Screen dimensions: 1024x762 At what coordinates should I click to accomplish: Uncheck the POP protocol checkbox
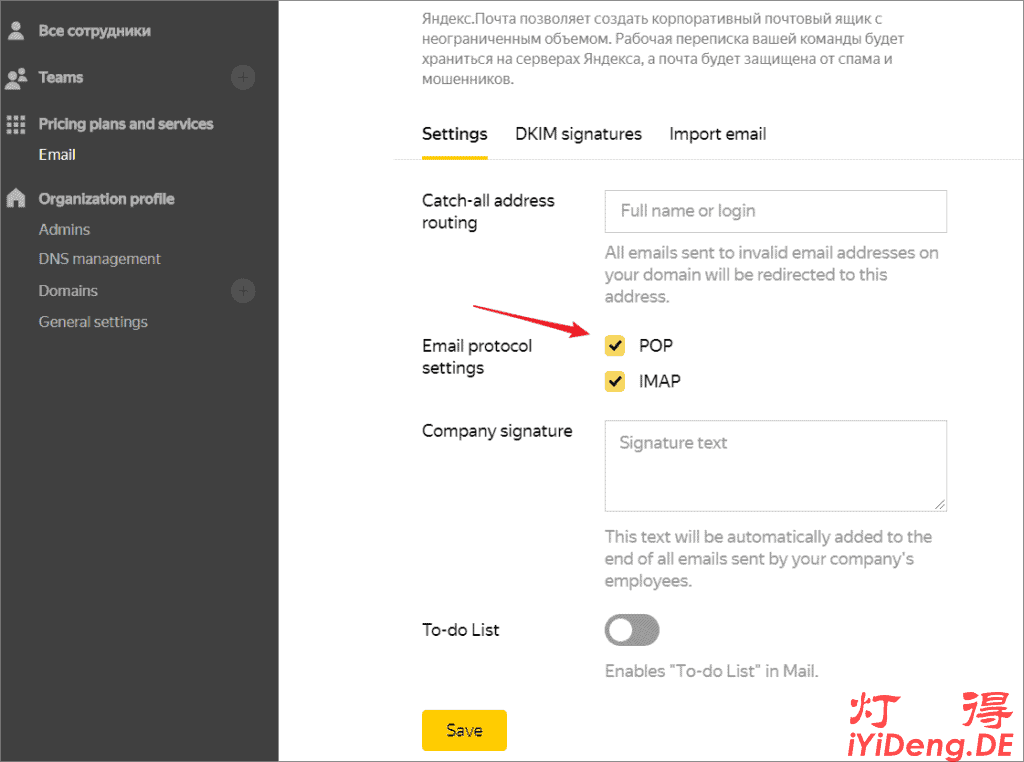point(615,346)
